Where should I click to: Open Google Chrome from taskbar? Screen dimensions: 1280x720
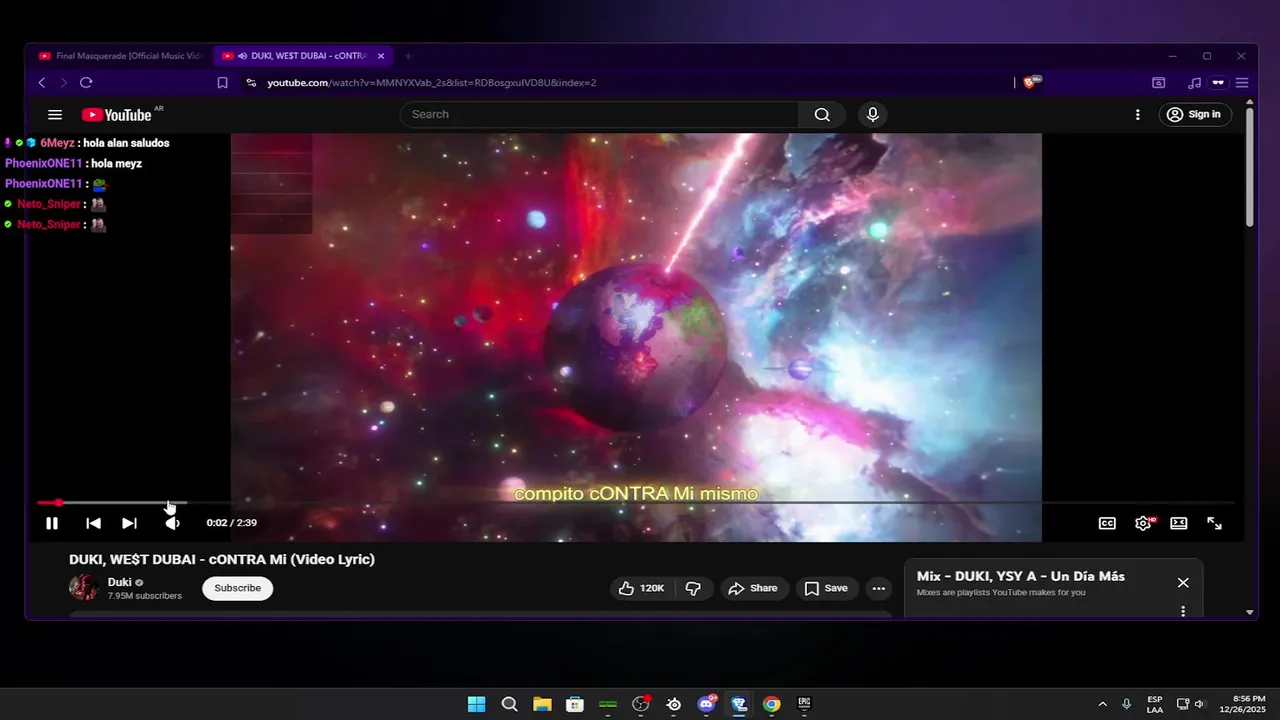point(771,704)
